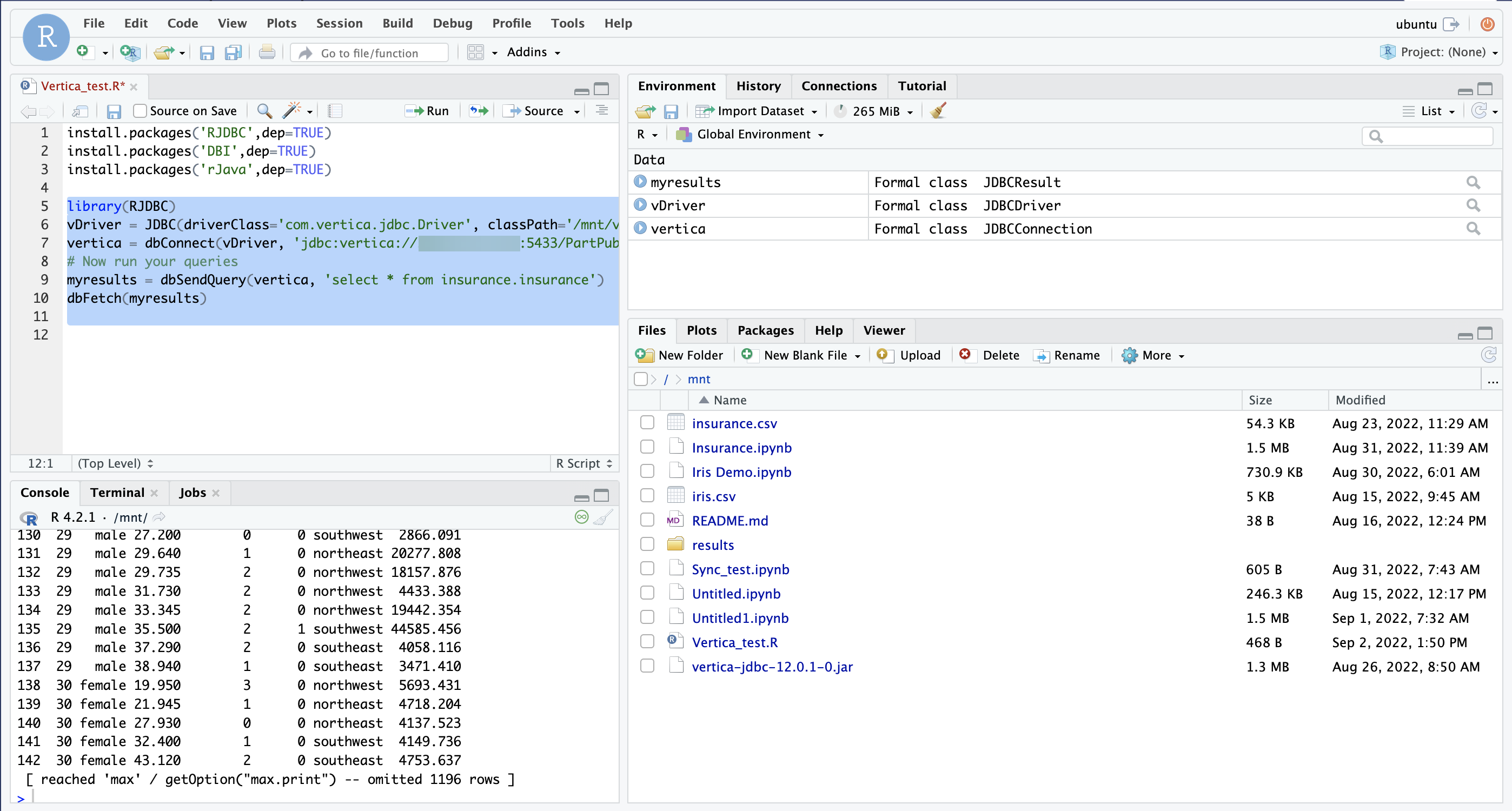Run the selected code with the Run button
The width and height of the screenshot is (1512, 811).
[x=427, y=111]
